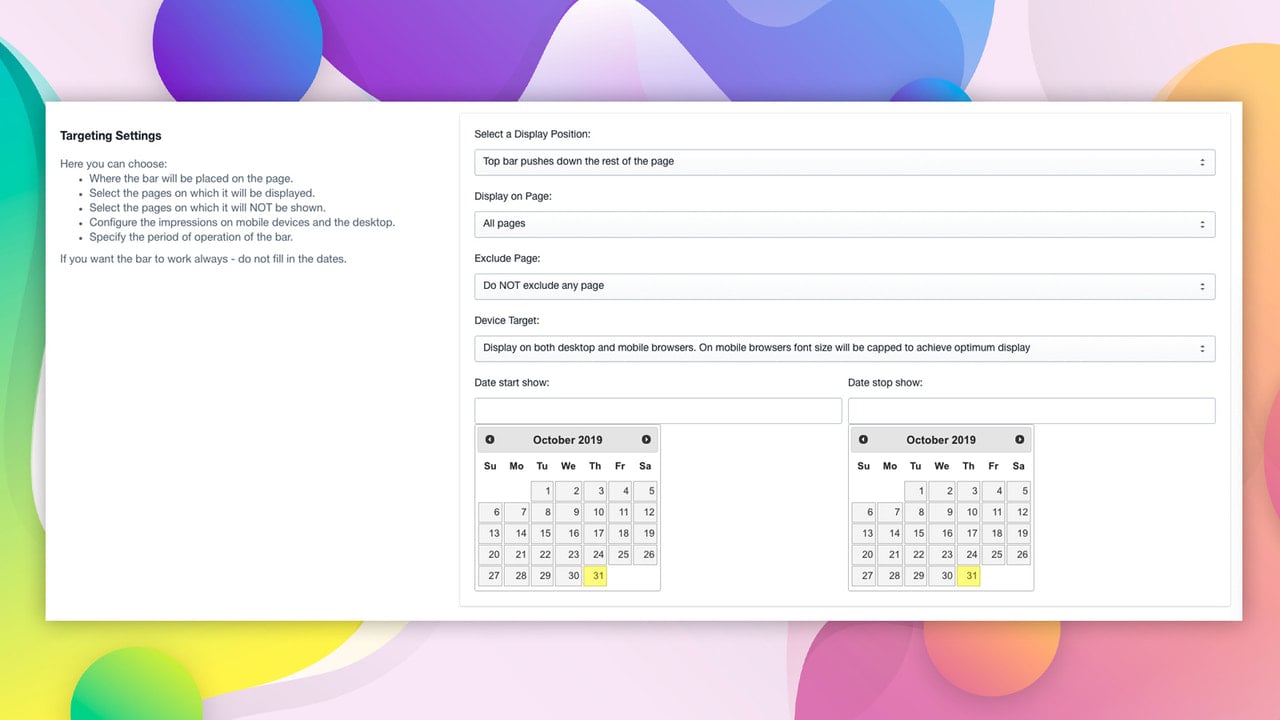Click 'Where the bar will be placed' bullet
The width and height of the screenshot is (1280, 720).
[191, 179]
